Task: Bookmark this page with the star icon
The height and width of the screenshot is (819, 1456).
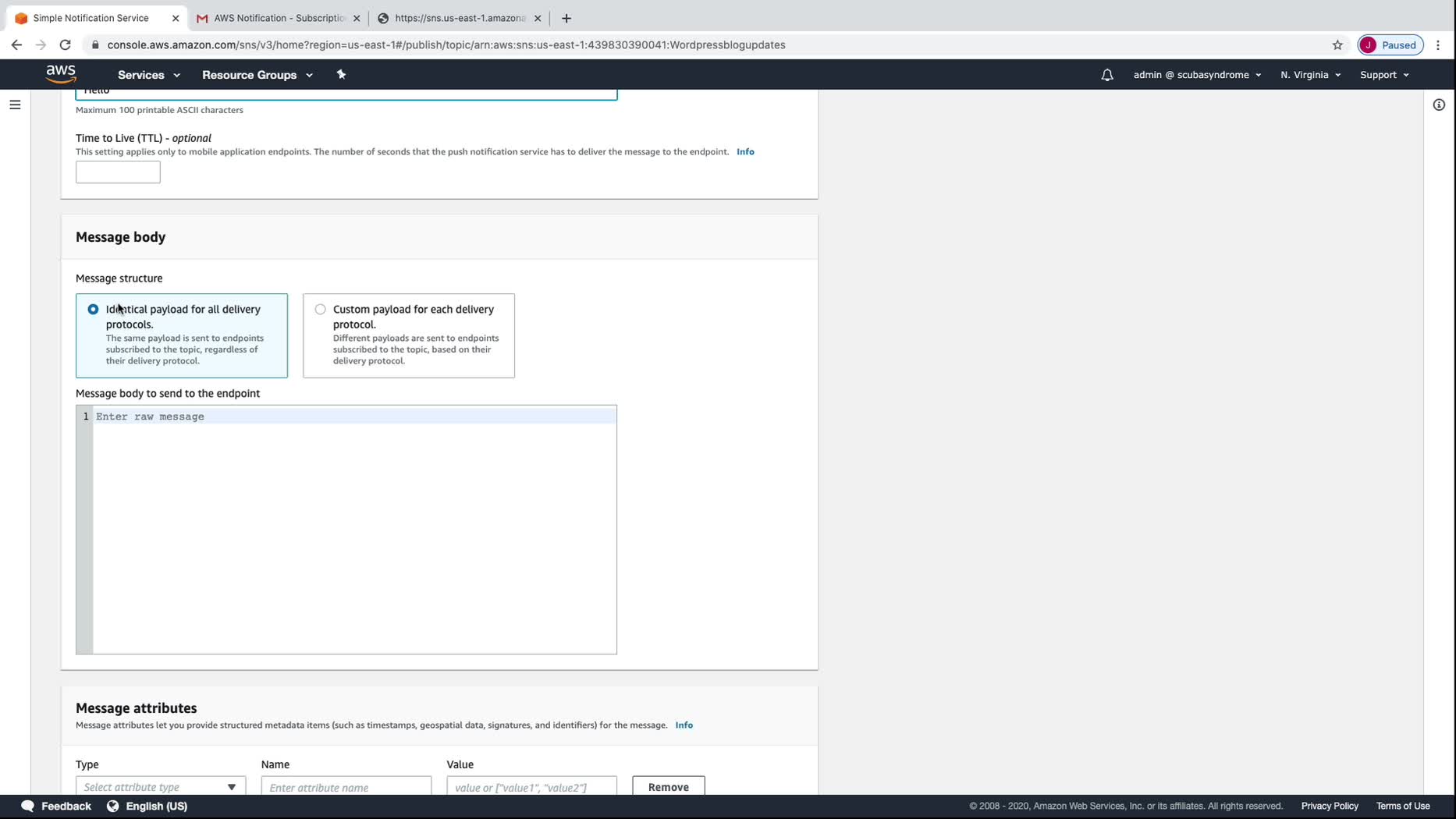Action: pos(1337,44)
